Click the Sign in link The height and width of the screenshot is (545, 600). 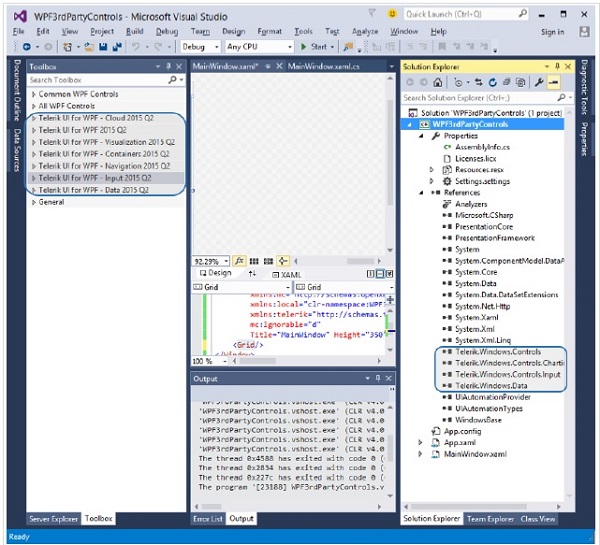click(552, 31)
